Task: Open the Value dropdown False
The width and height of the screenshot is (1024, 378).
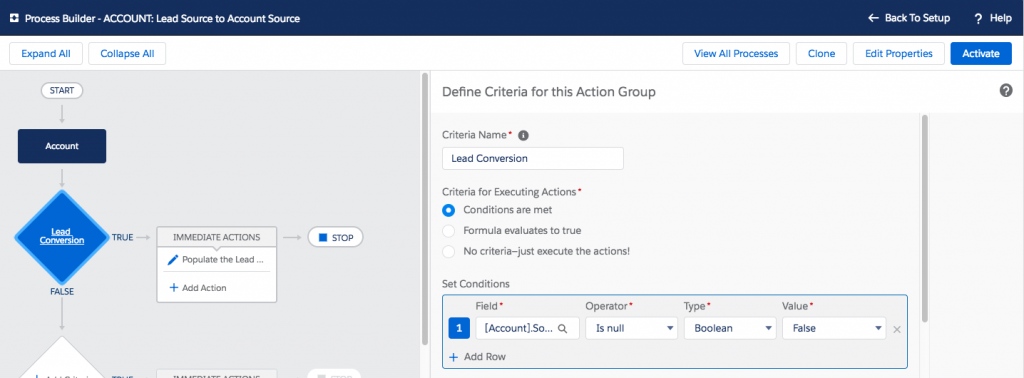Action: tap(834, 328)
